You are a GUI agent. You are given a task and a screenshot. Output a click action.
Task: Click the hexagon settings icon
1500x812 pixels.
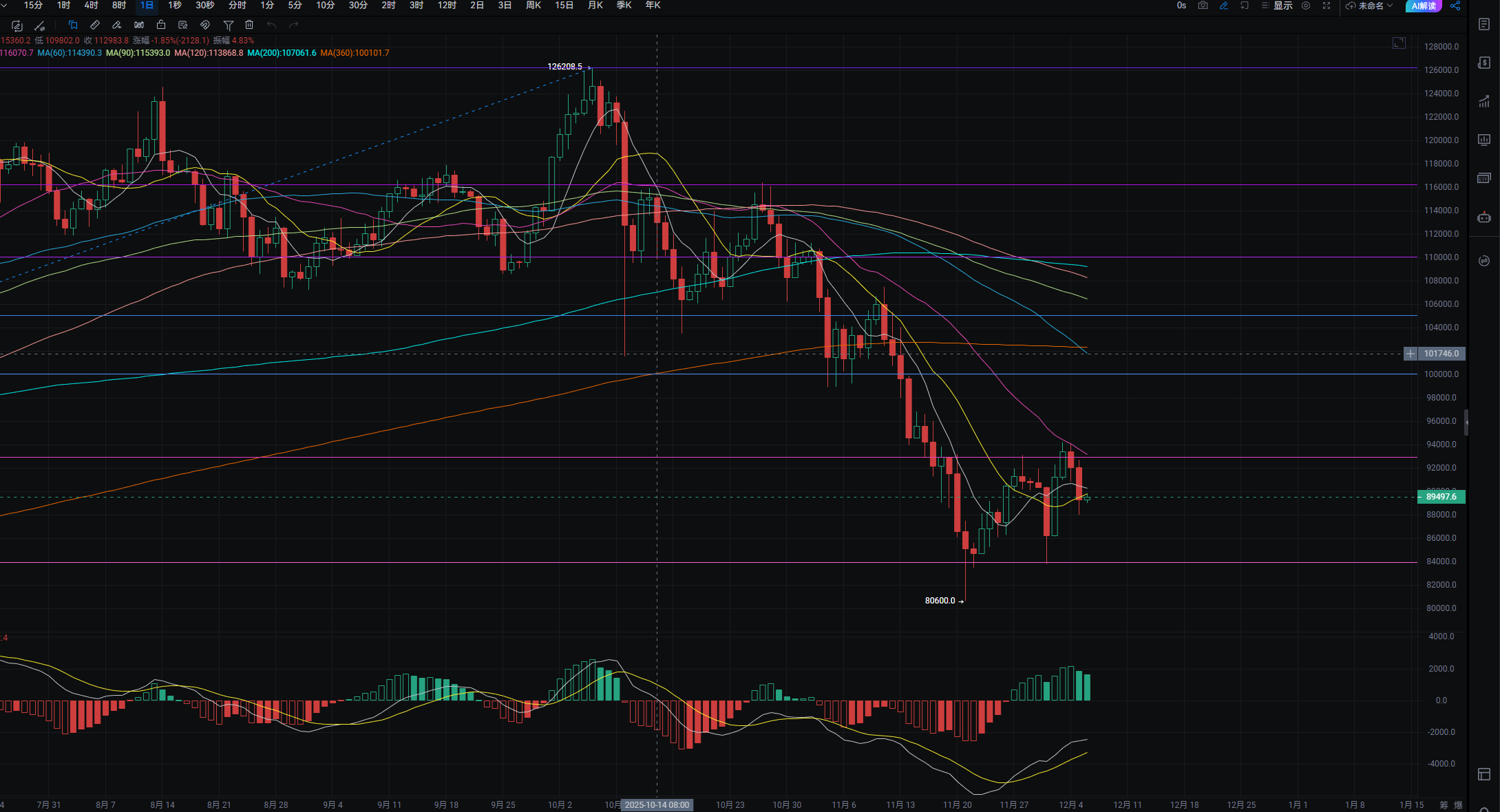click(1306, 6)
